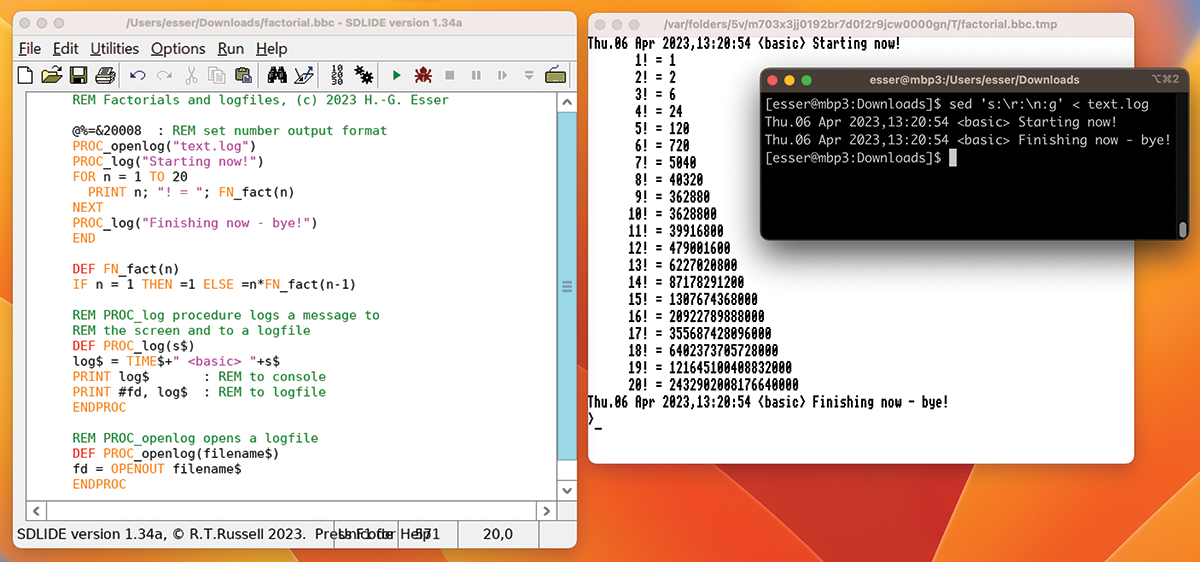Save the program with the floppy icon

78,75
